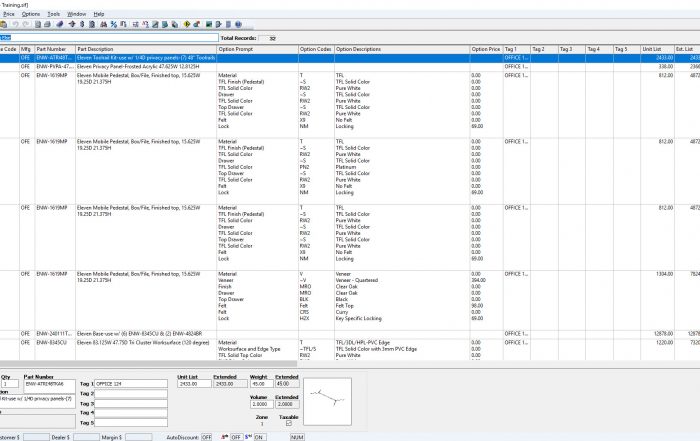Click the yellow diamond toolbar icon
This screenshot has height=441, width=700.
(x=187, y=24)
